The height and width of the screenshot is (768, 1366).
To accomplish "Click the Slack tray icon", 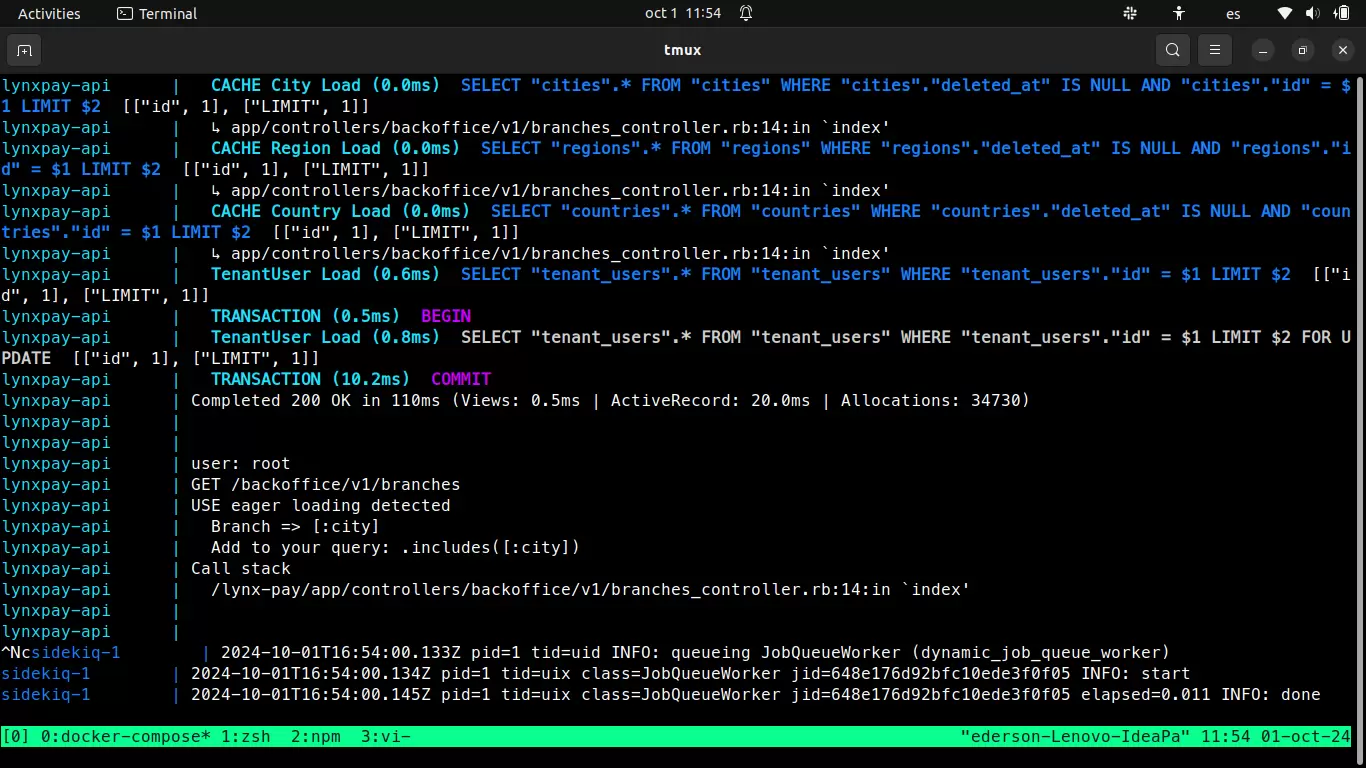I will 1130,13.
